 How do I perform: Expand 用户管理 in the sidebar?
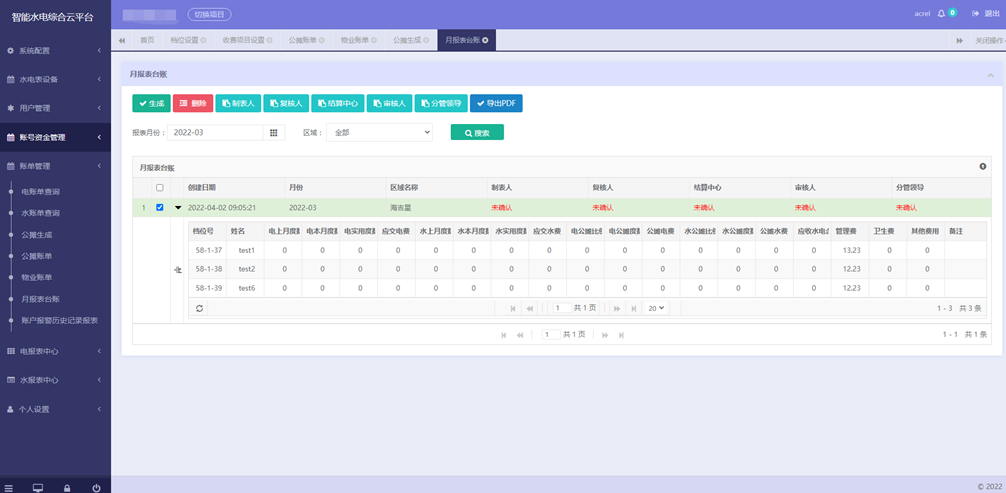tap(55, 108)
